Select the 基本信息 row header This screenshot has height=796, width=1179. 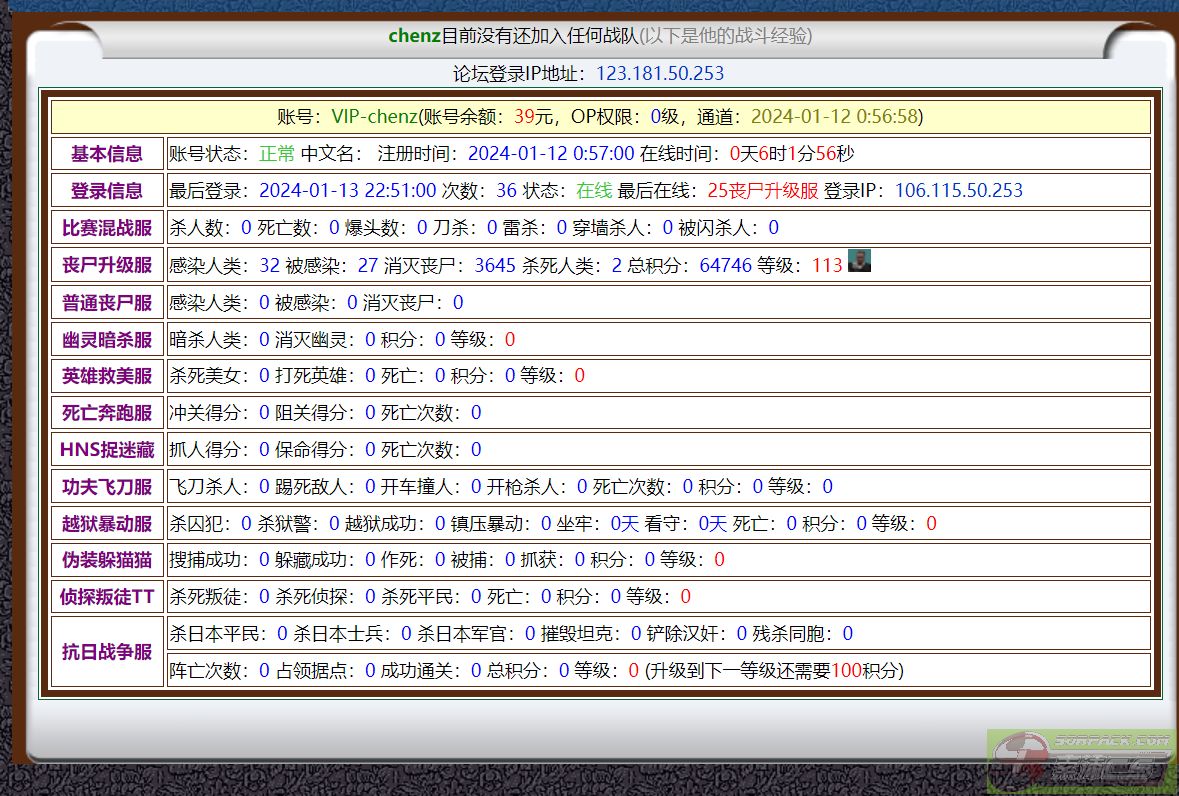click(x=107, y=154)
